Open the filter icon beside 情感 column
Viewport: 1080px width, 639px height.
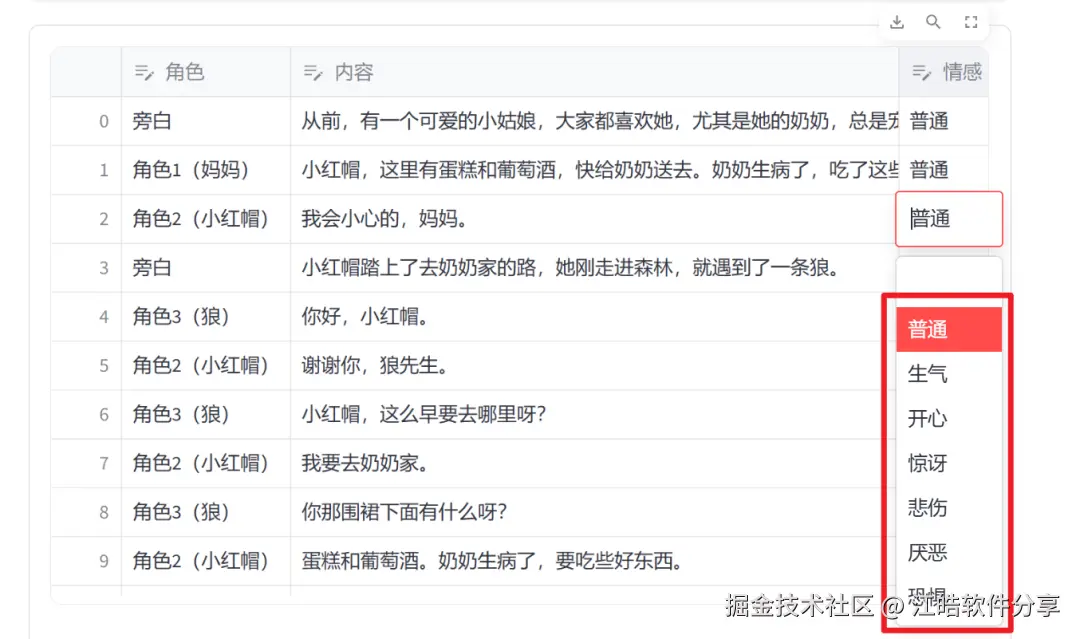920,71
